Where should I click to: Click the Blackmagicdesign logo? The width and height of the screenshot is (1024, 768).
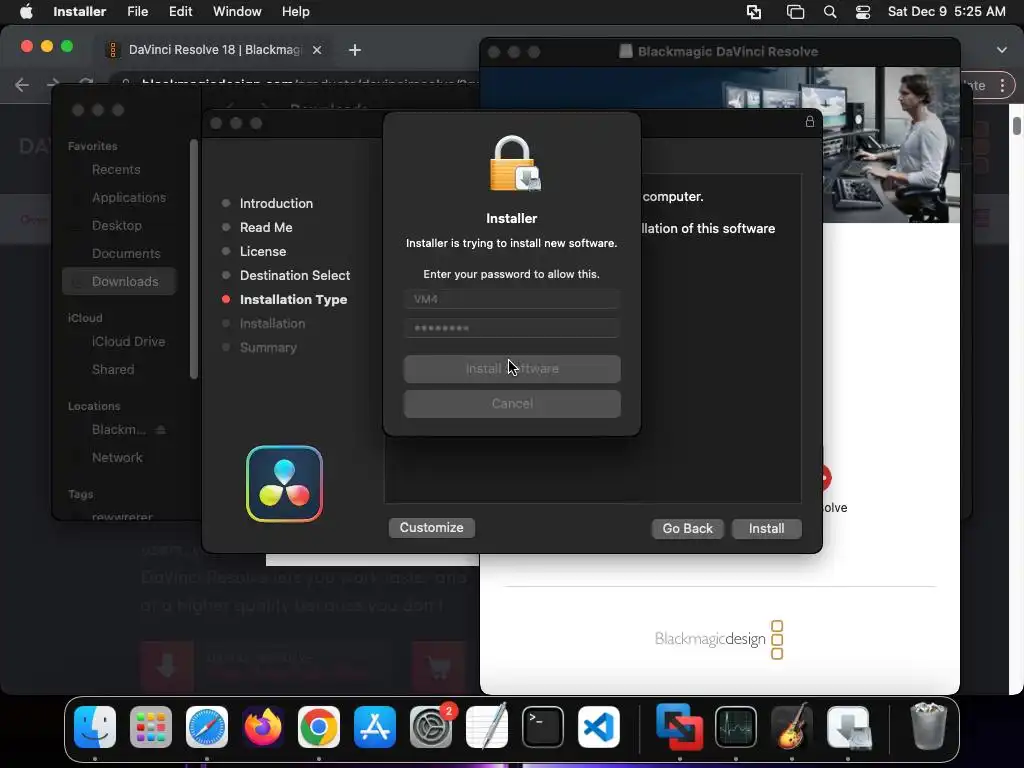point(719,639)
